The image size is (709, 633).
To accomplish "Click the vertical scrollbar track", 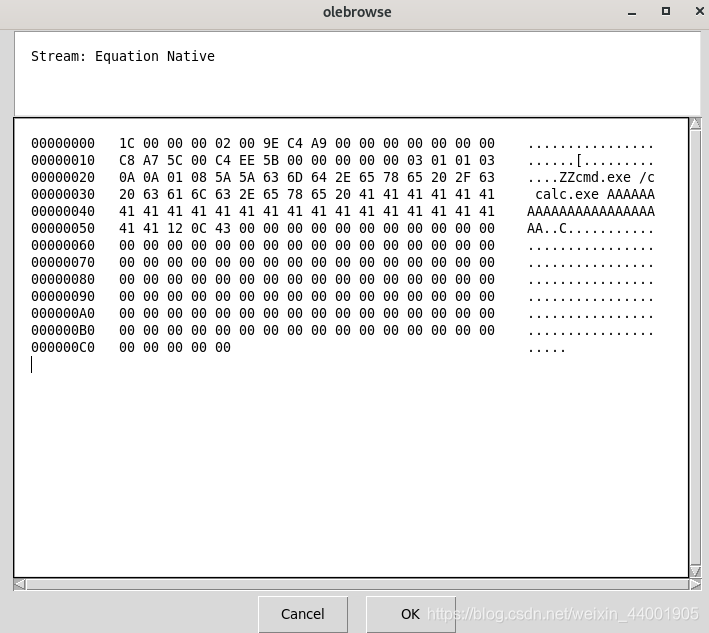I will click(x=695, y=347).
